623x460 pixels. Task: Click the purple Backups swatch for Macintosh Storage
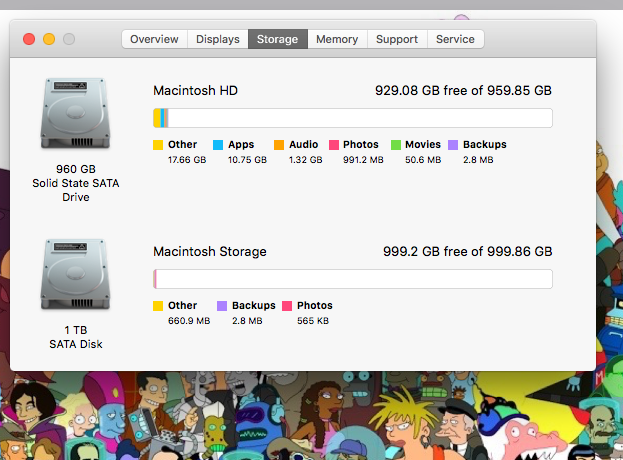222,305
